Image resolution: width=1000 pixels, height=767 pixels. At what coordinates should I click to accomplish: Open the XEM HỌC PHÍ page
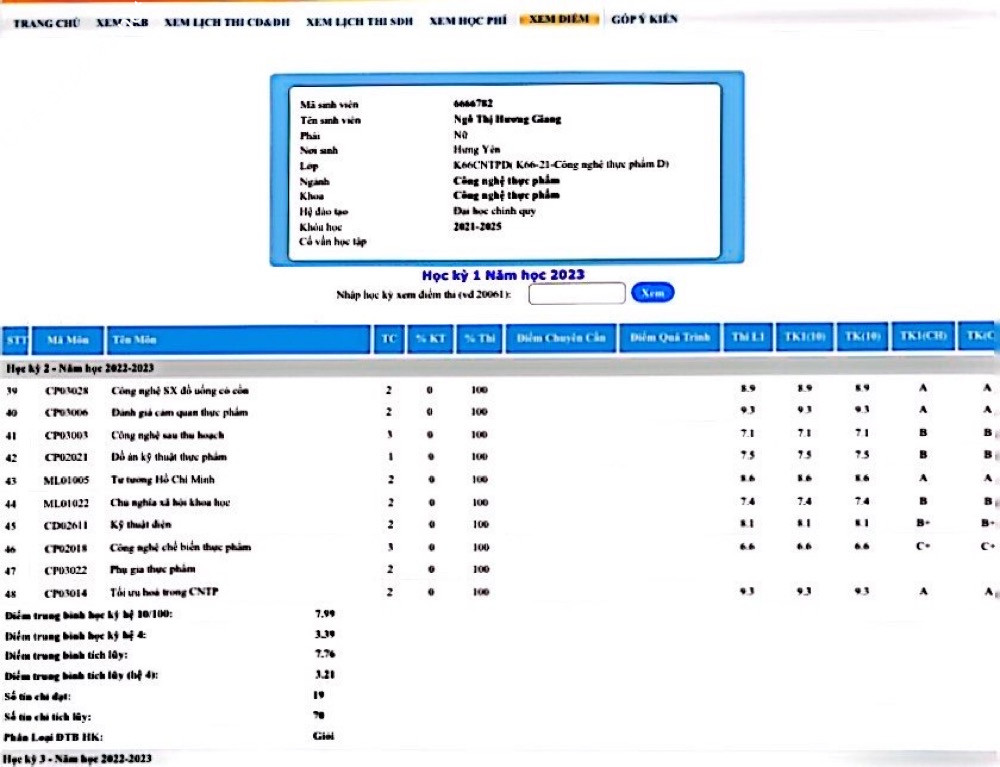468,20
